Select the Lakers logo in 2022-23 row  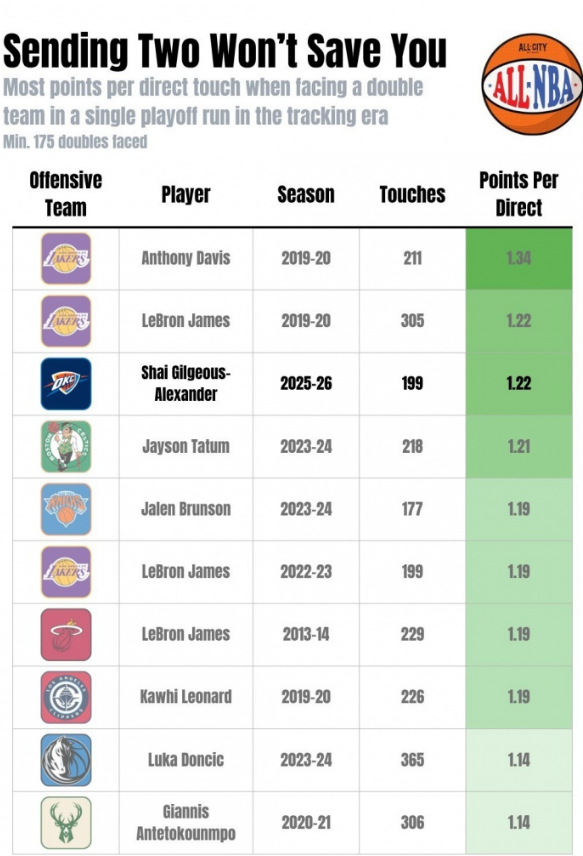point(66,572)
